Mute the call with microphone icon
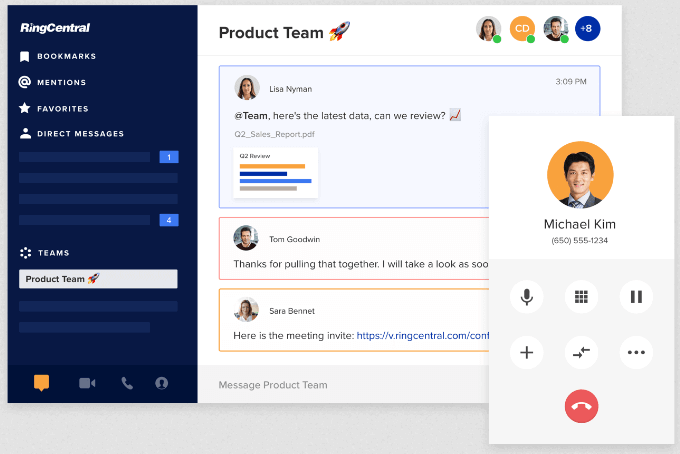 (x=526, y=297)
